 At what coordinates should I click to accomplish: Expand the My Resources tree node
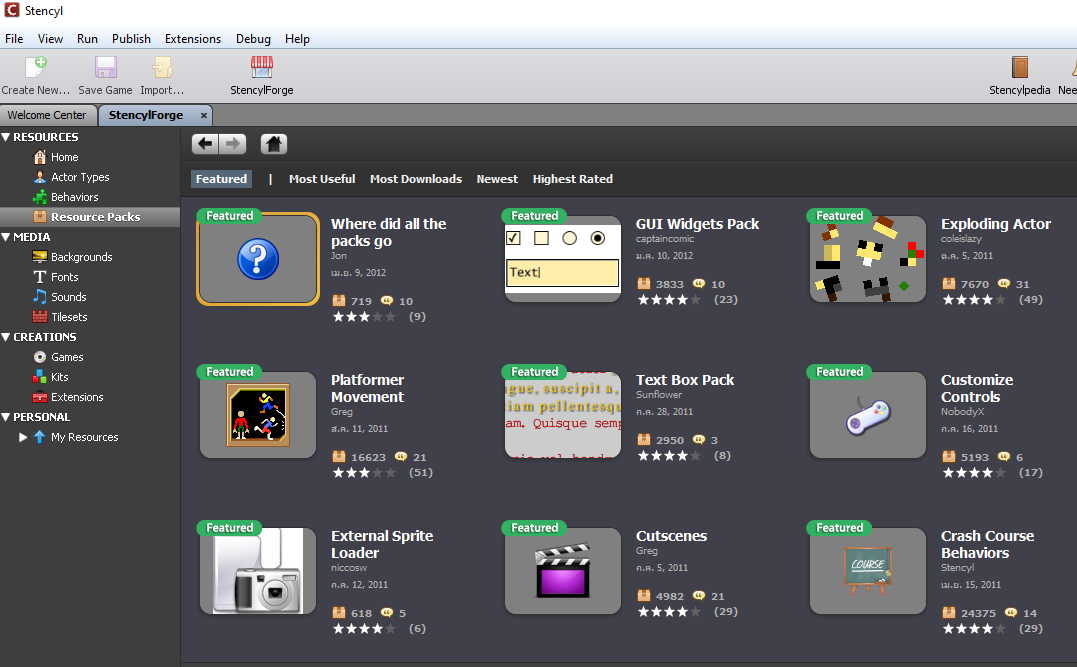pyautogui.click(x=23, y=437)
